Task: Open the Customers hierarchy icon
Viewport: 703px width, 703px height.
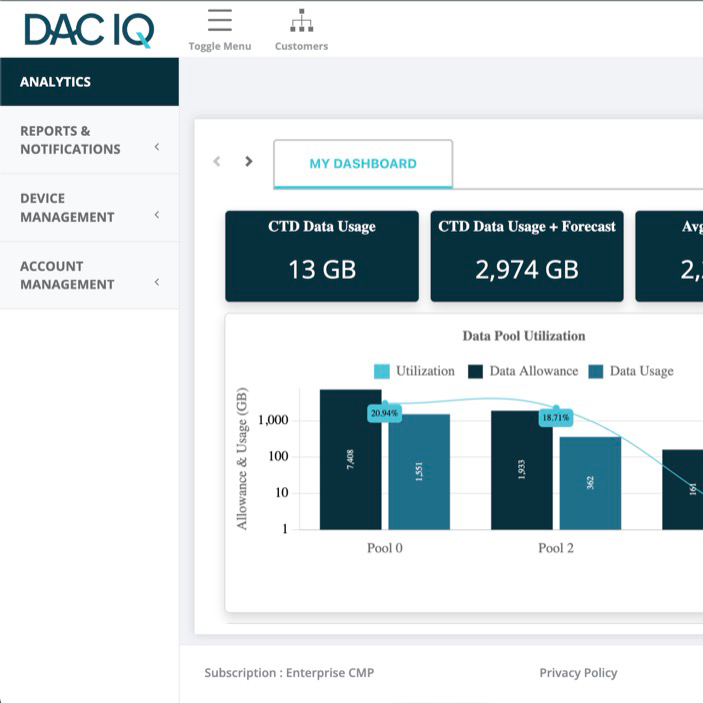Action: click(x=301, y=20)
